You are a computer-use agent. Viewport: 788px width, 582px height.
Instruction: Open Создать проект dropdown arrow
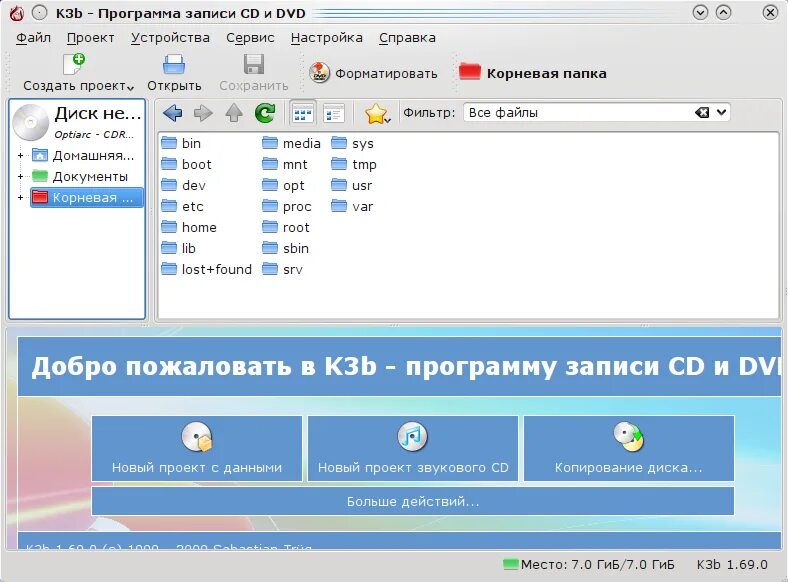click(131, 88)
